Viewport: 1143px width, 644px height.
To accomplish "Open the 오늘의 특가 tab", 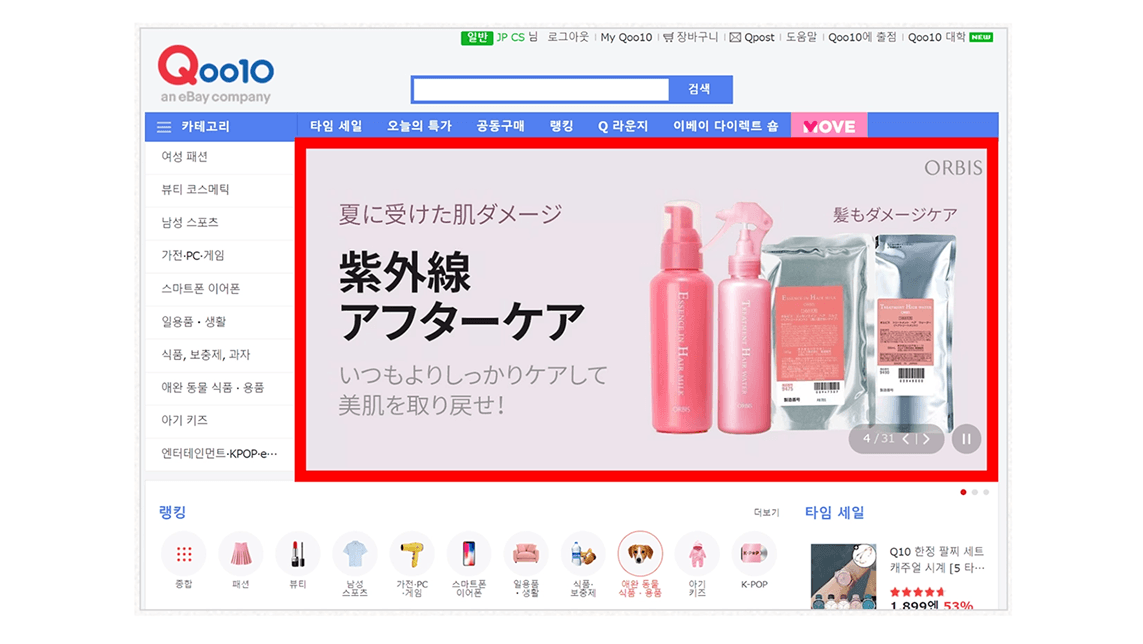I will click(x=419, y=126).
